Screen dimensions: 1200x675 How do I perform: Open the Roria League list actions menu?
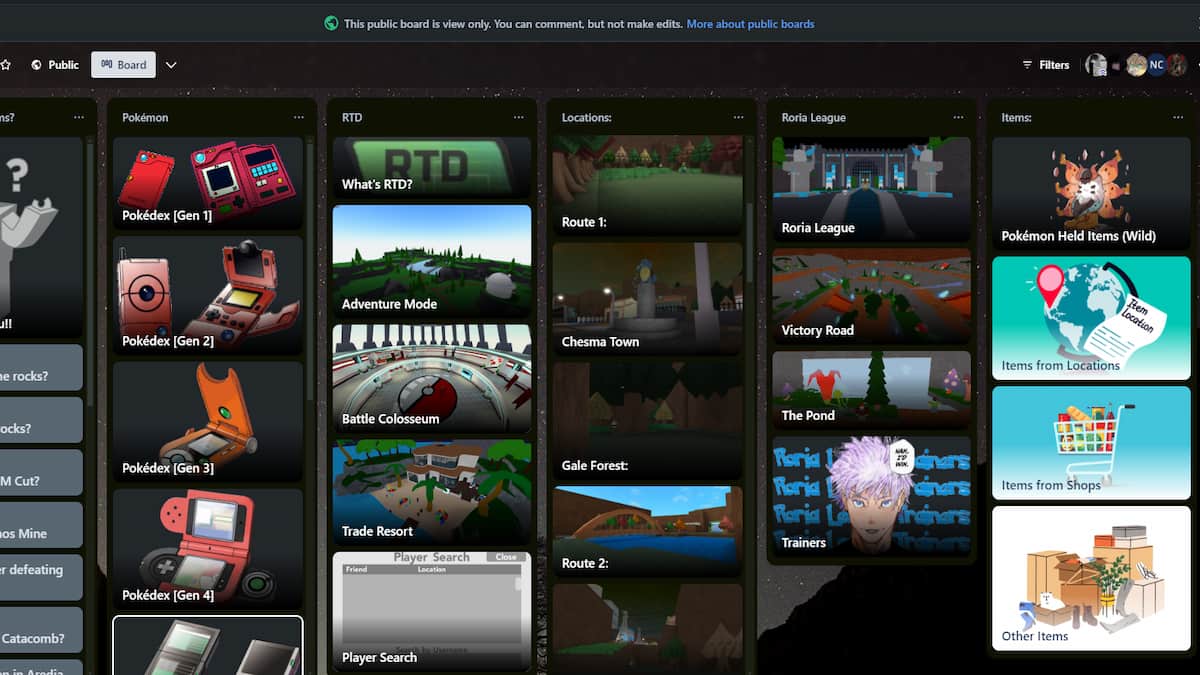[958, 117]
